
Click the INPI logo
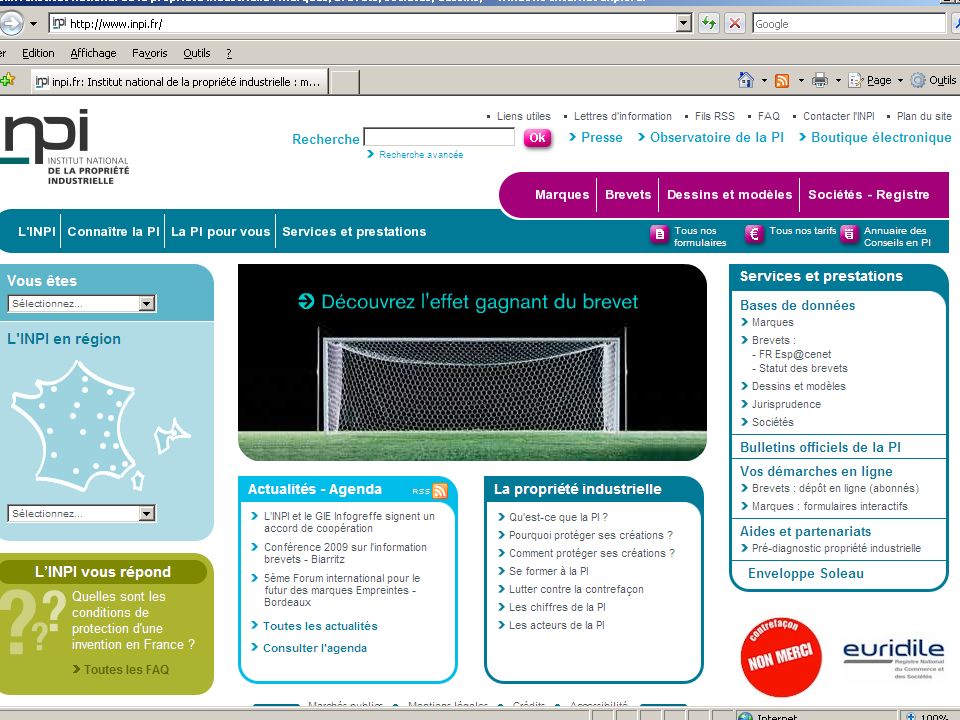tap(64, 147)
